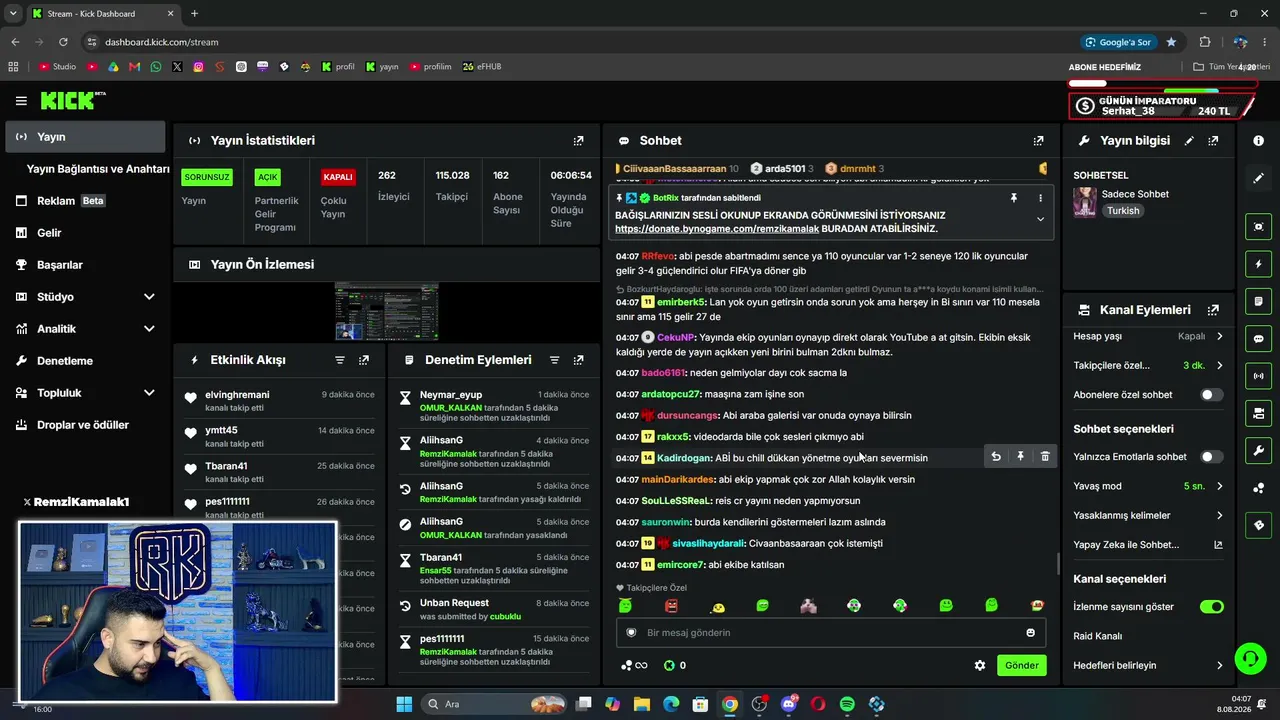The width and height of the screenshot is (1280, 720).
Task: Turn off İzlenme sayısını göster switch
Action: click(1211, 607)
